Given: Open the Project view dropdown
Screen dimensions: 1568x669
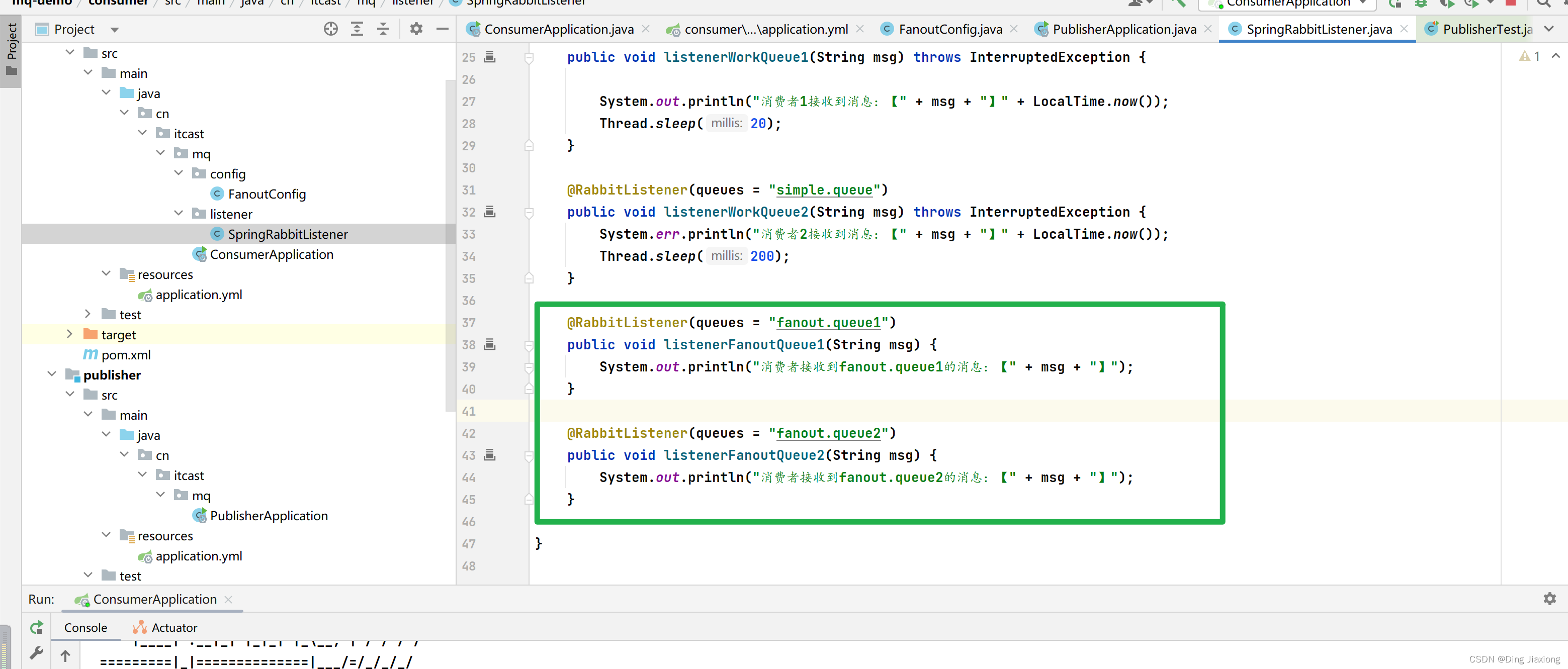Looking at the screenshot, I should click(115, 29).
